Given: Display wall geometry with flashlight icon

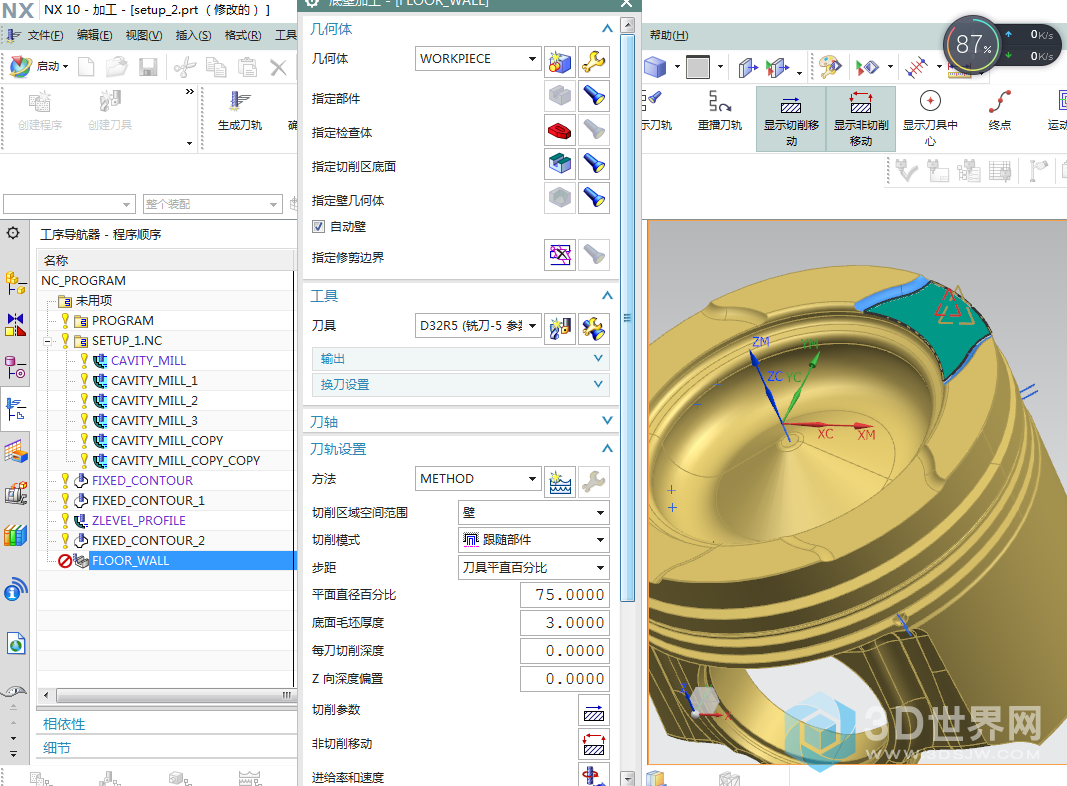Looking at the screenshot, I should coord(594,198).
